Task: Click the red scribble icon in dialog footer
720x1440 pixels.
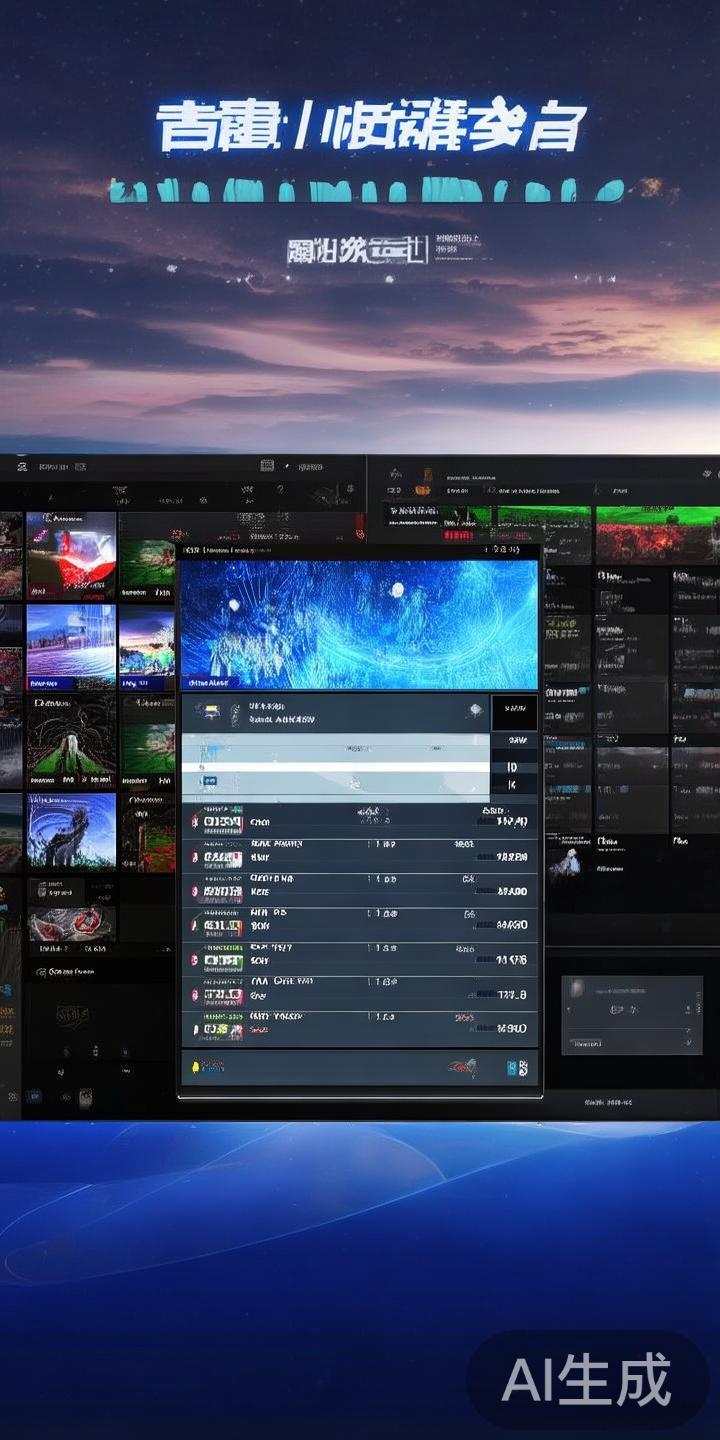Action: [x=461, y=1067]
